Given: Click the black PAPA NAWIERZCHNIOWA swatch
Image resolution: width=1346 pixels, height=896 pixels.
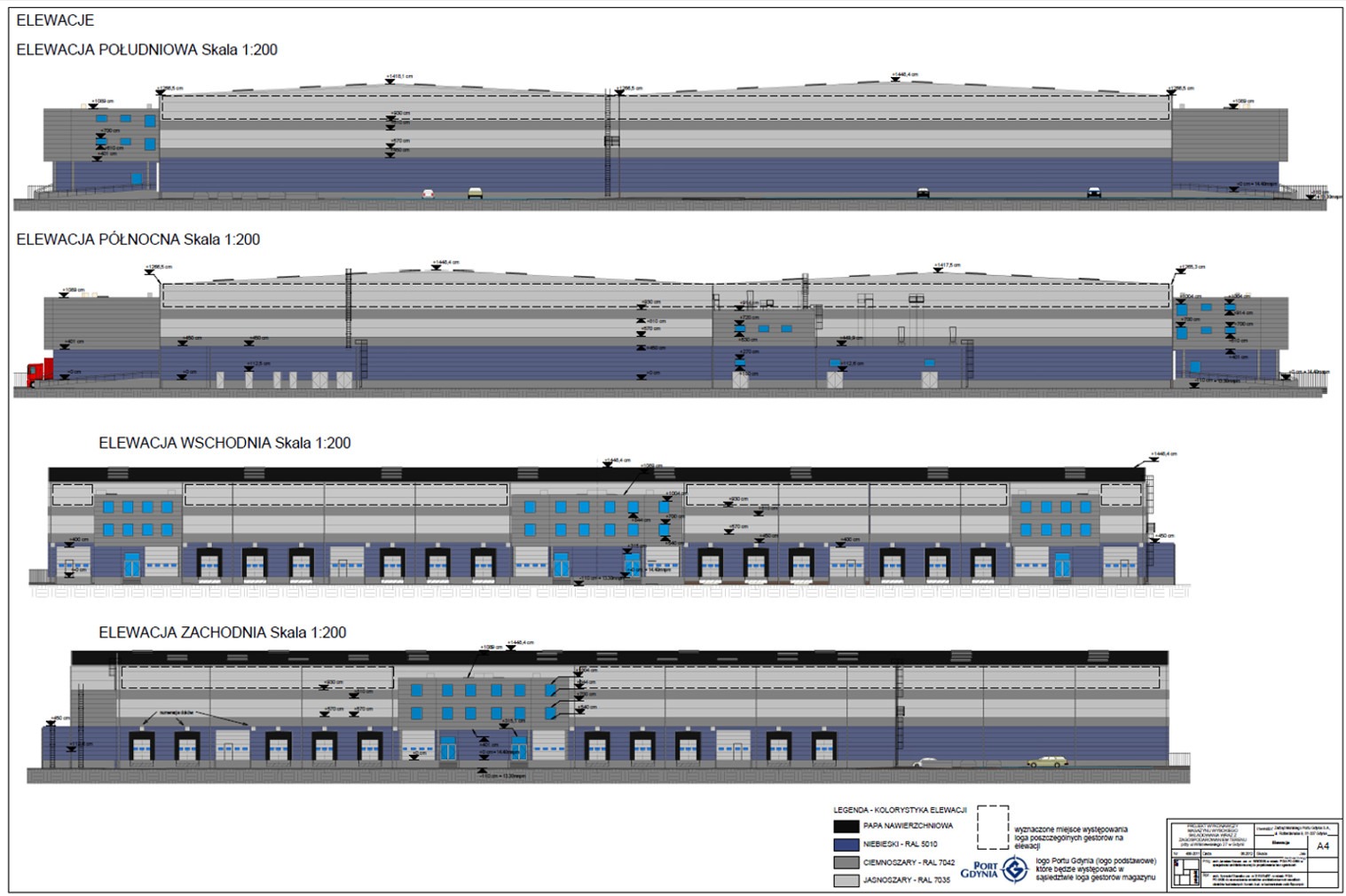Looking at the screenshot, I should point(846,826).
